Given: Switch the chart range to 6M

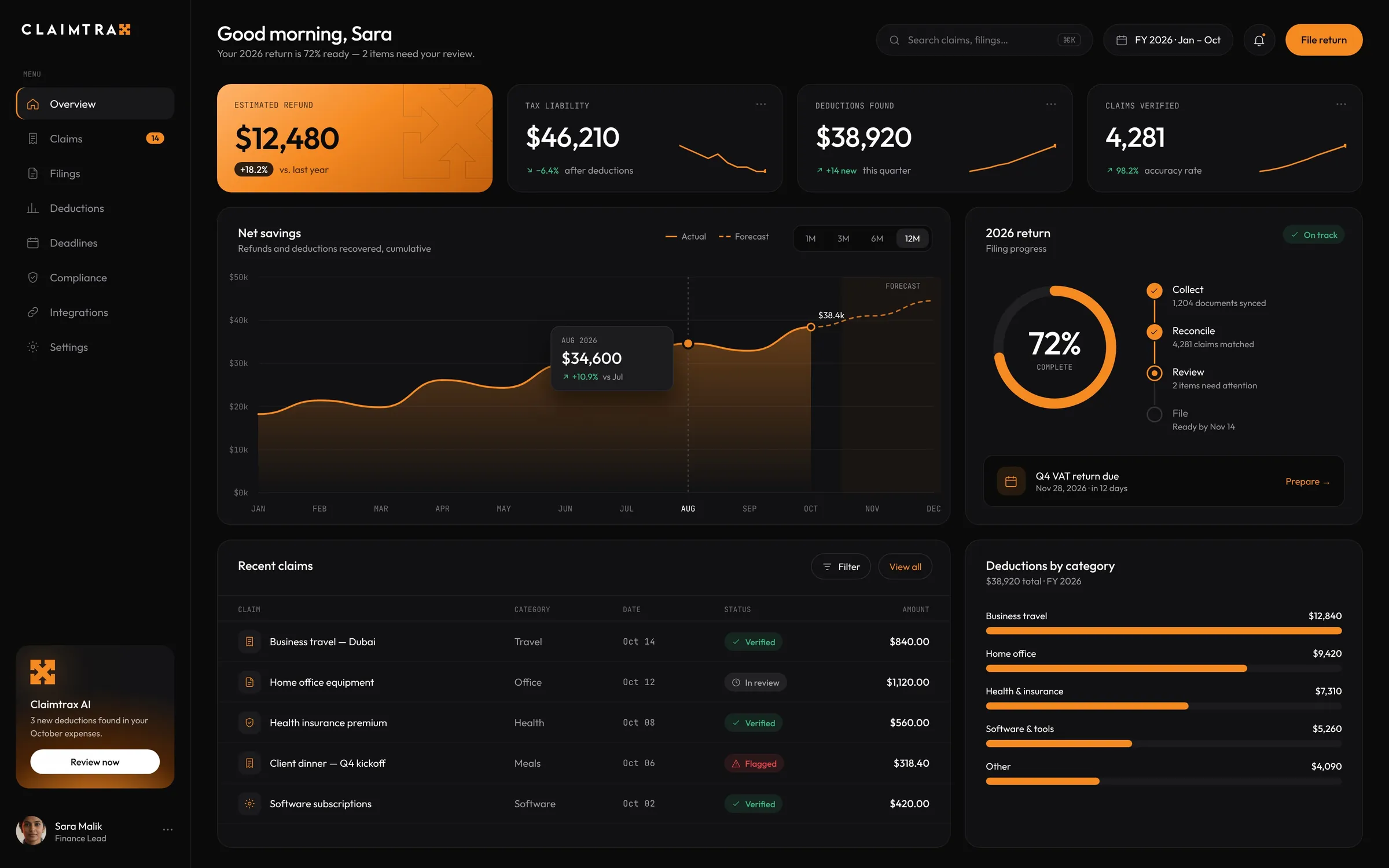Looking at the screenshot, I should click(877, 238).
